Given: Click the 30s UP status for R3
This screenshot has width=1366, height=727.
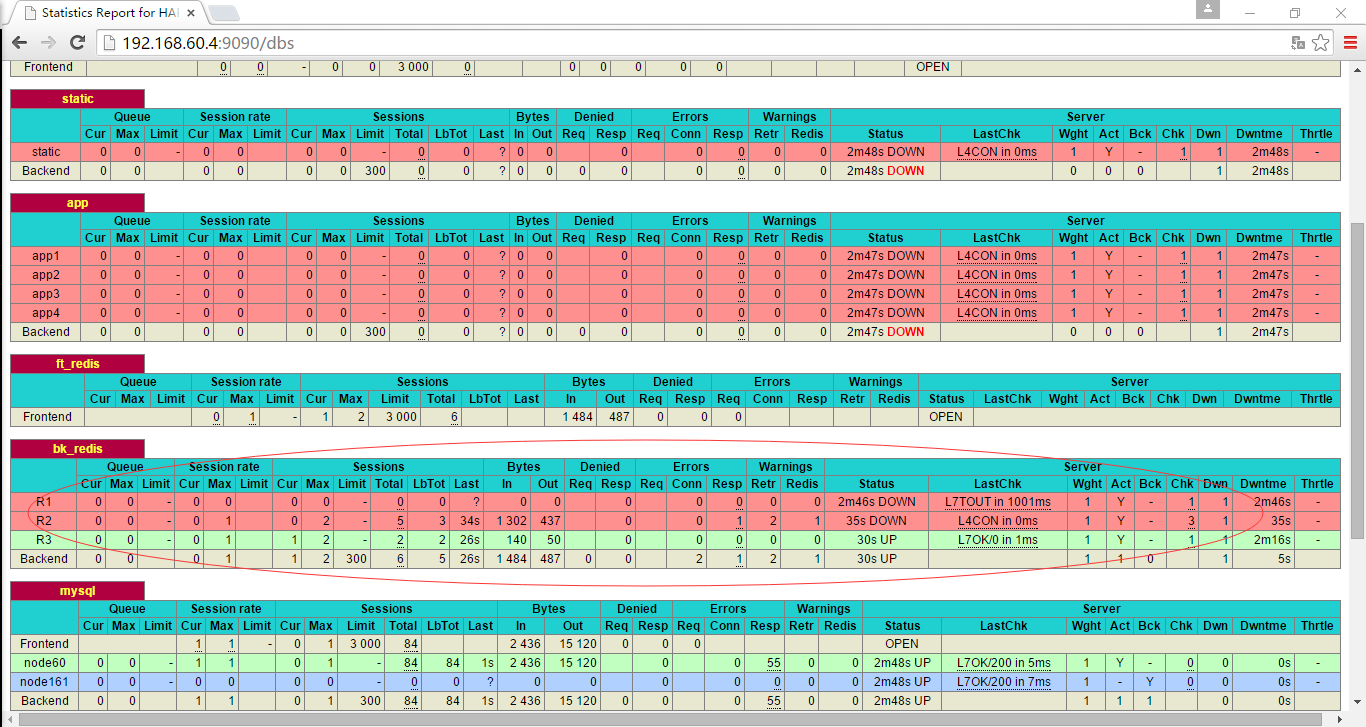Looking at the screenshot, I should pos(877,540).
